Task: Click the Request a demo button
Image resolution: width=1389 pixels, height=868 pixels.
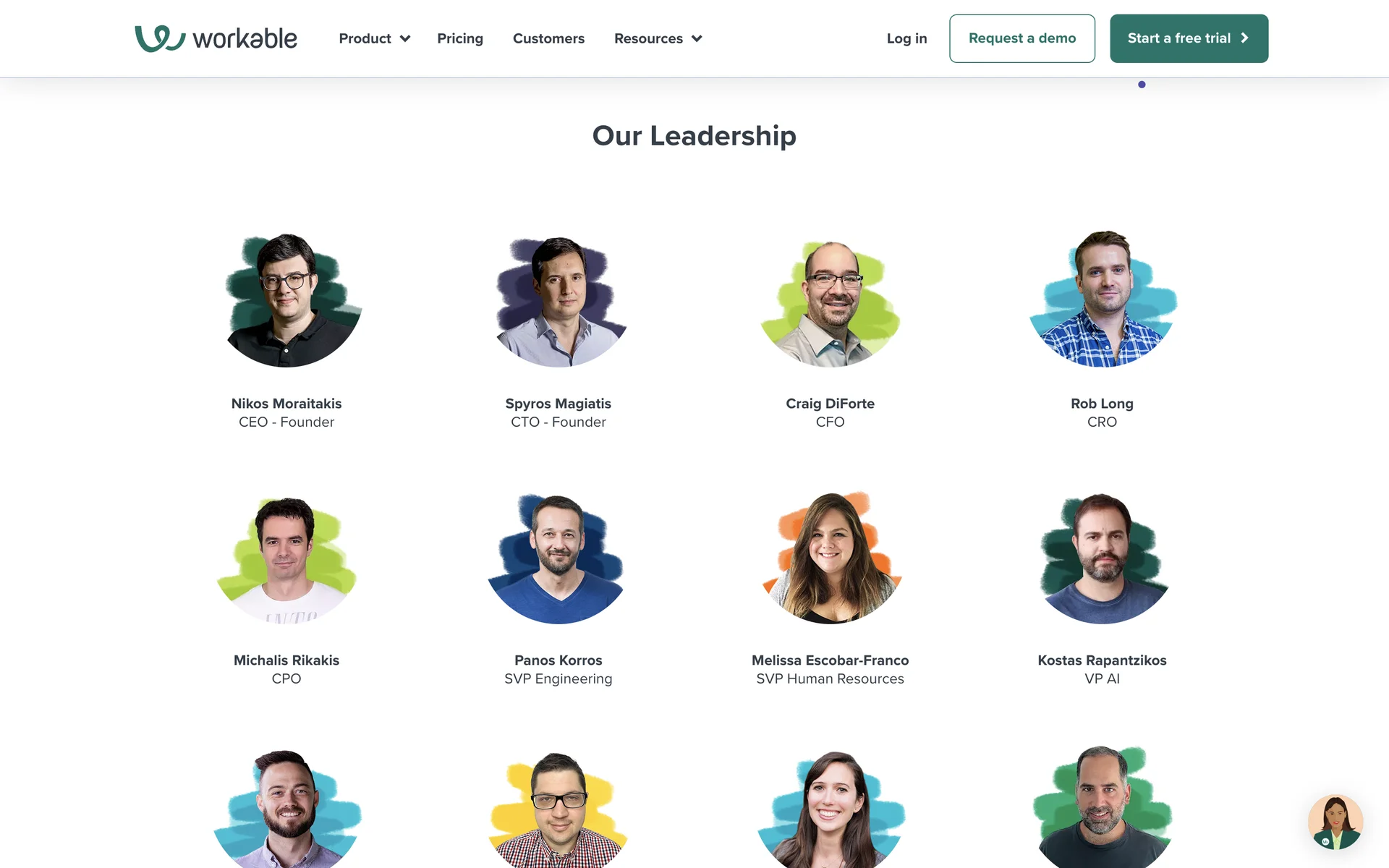Action: 1022,38
